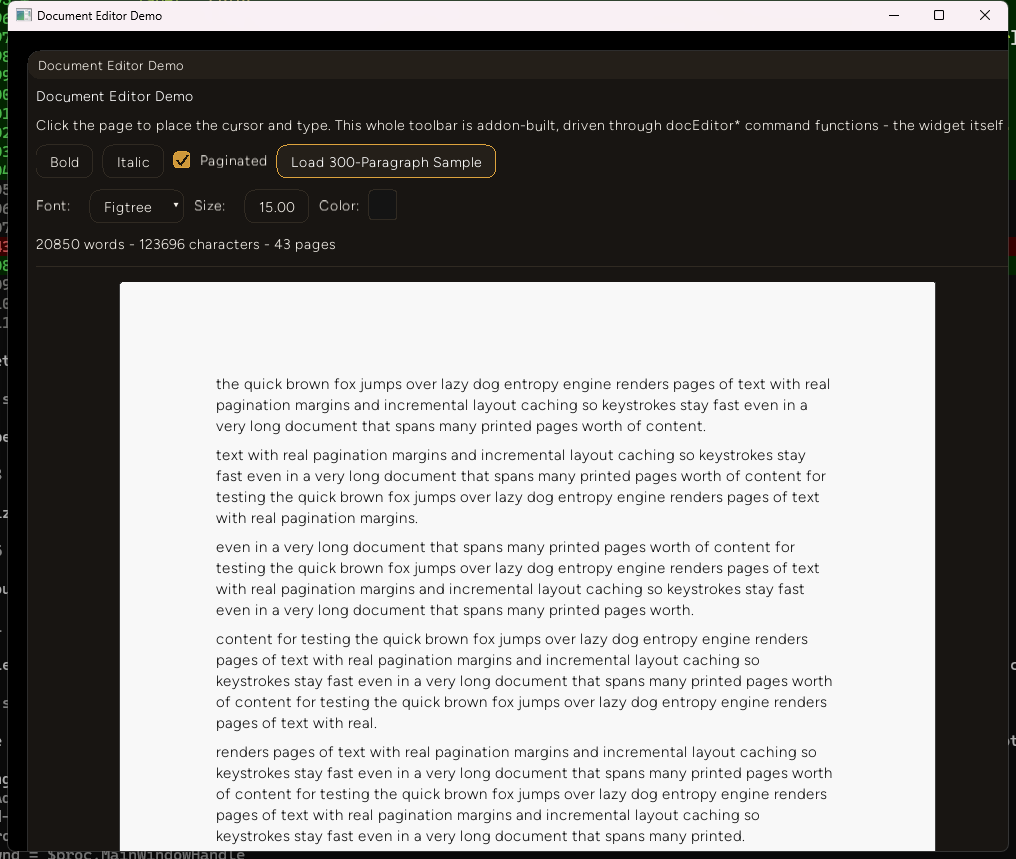Image resolution: width=1016 pixels, height=859 pixels.
Task: Maximize the Document Editor Demo window
Action: tap(939, 15)
